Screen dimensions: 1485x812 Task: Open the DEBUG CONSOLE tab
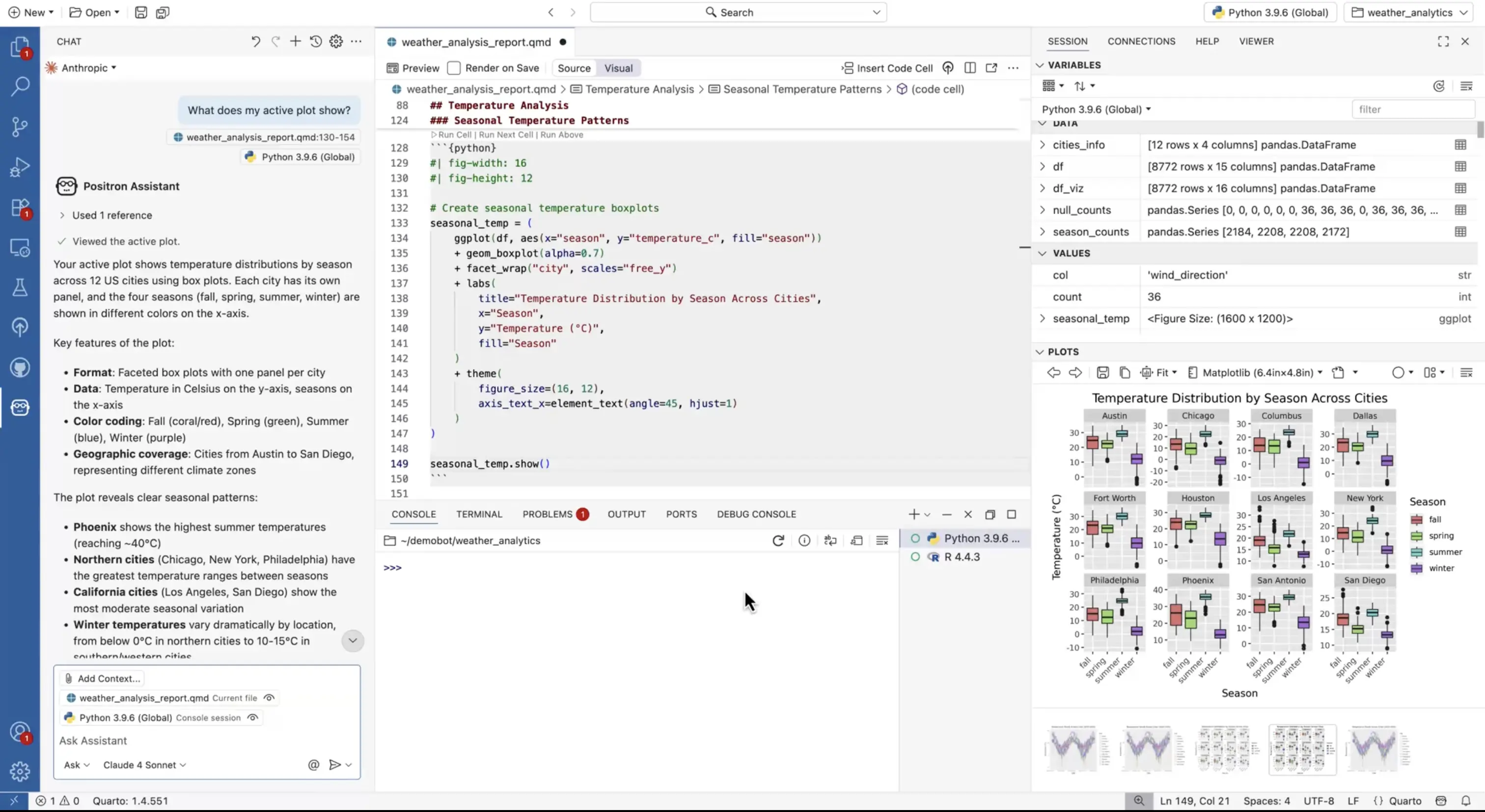pos(756,514)
